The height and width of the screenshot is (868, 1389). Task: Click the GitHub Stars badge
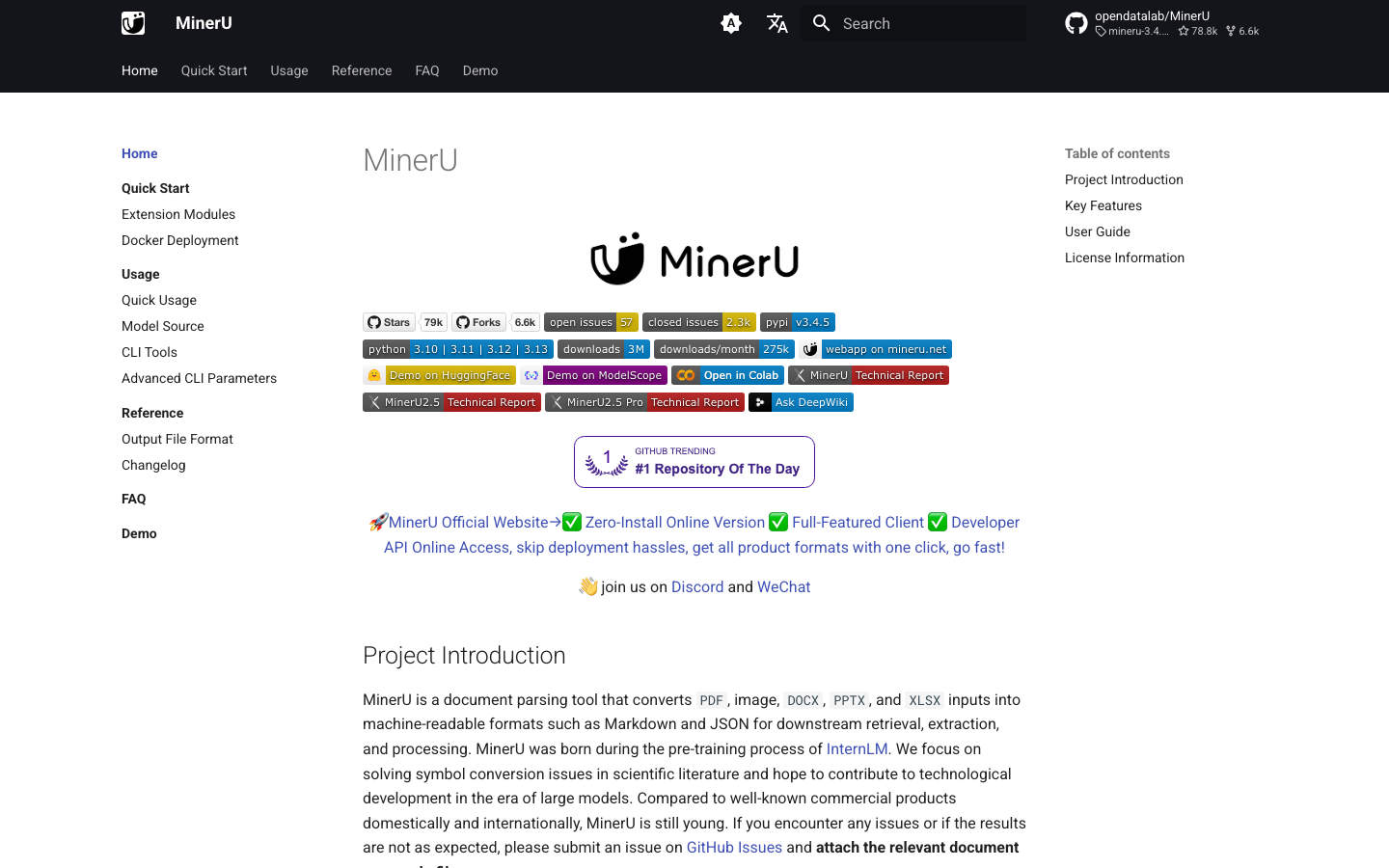point(389,322)
